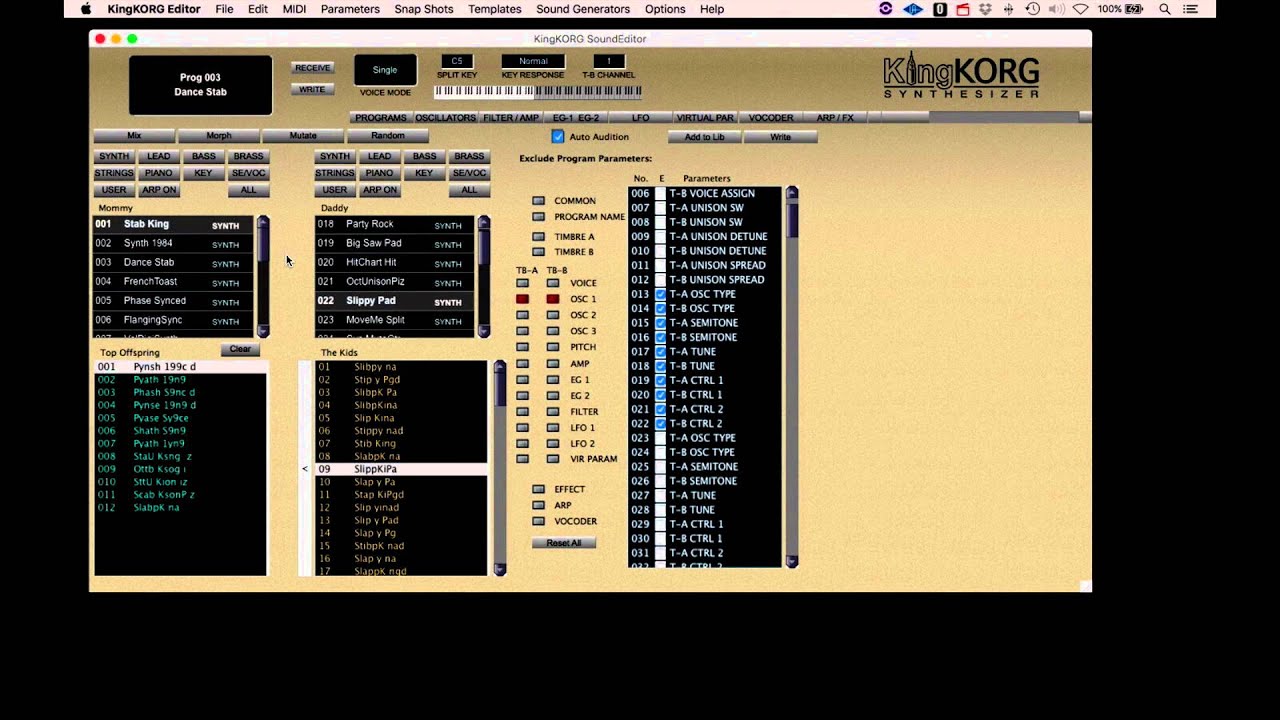
Task: Toggle the TB-B OSC 1 exclude button
Action: click(x=552, y=299)
